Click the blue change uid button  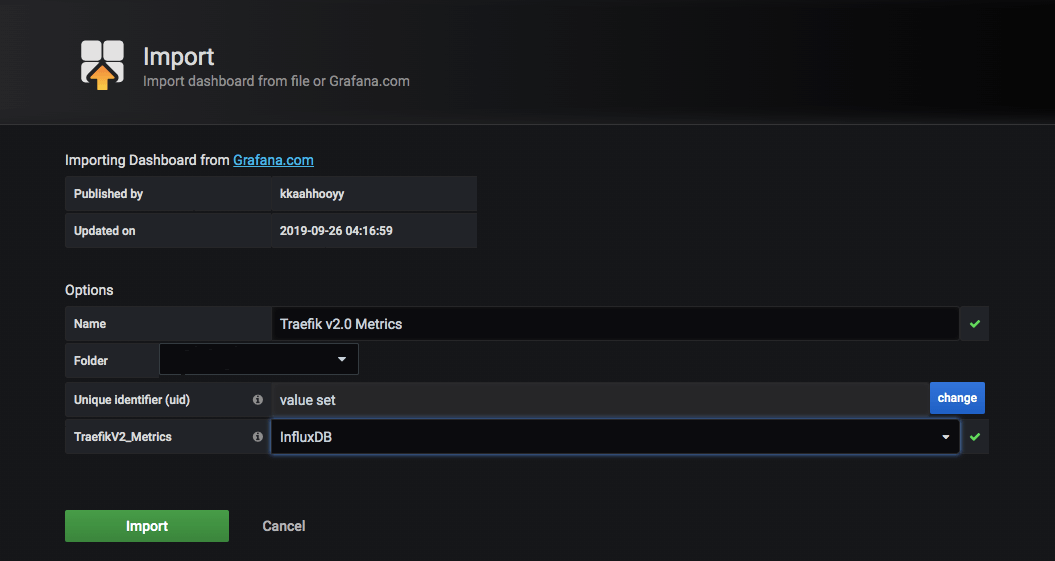coord(957,398)
